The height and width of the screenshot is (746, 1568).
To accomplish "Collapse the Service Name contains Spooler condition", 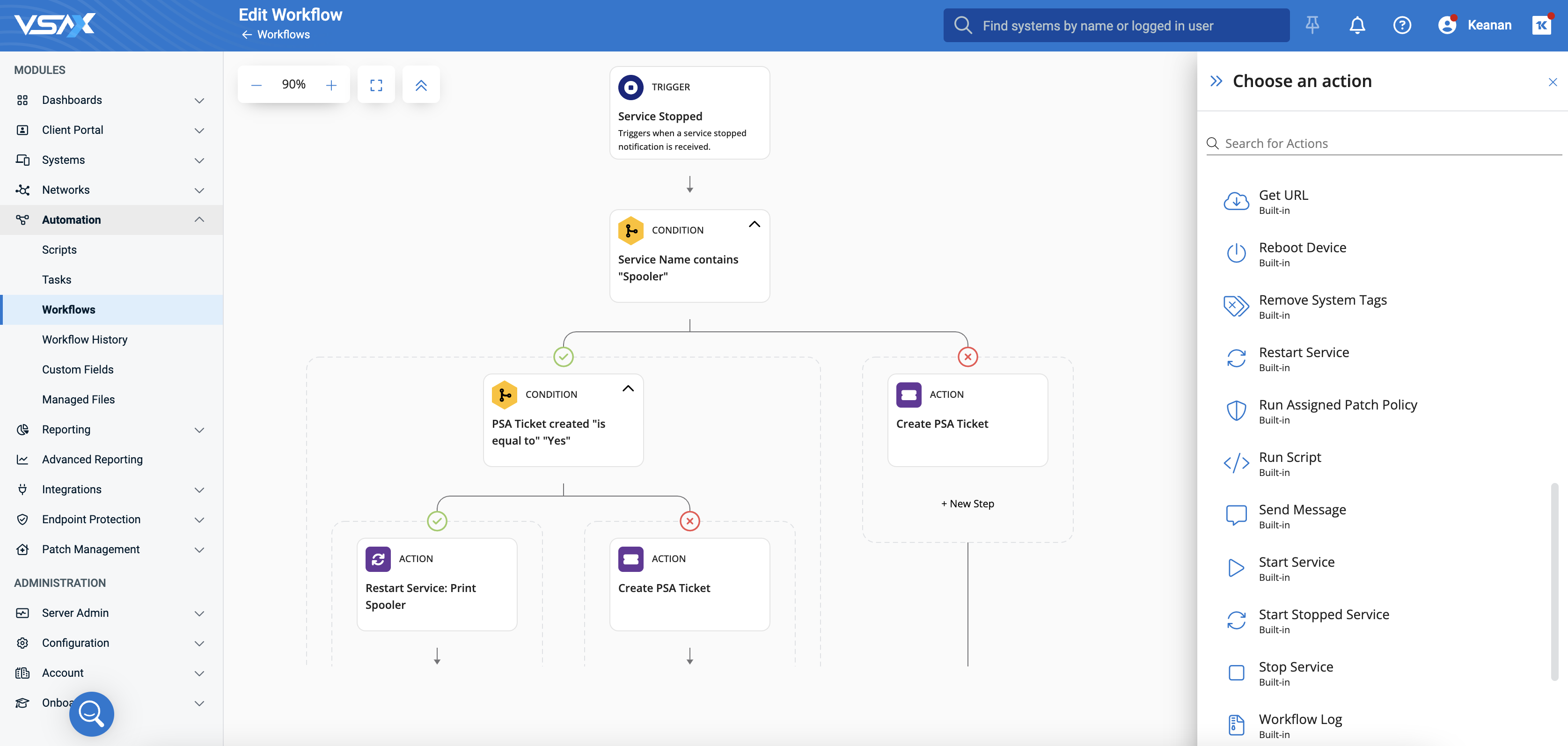I will click(754, 224).
